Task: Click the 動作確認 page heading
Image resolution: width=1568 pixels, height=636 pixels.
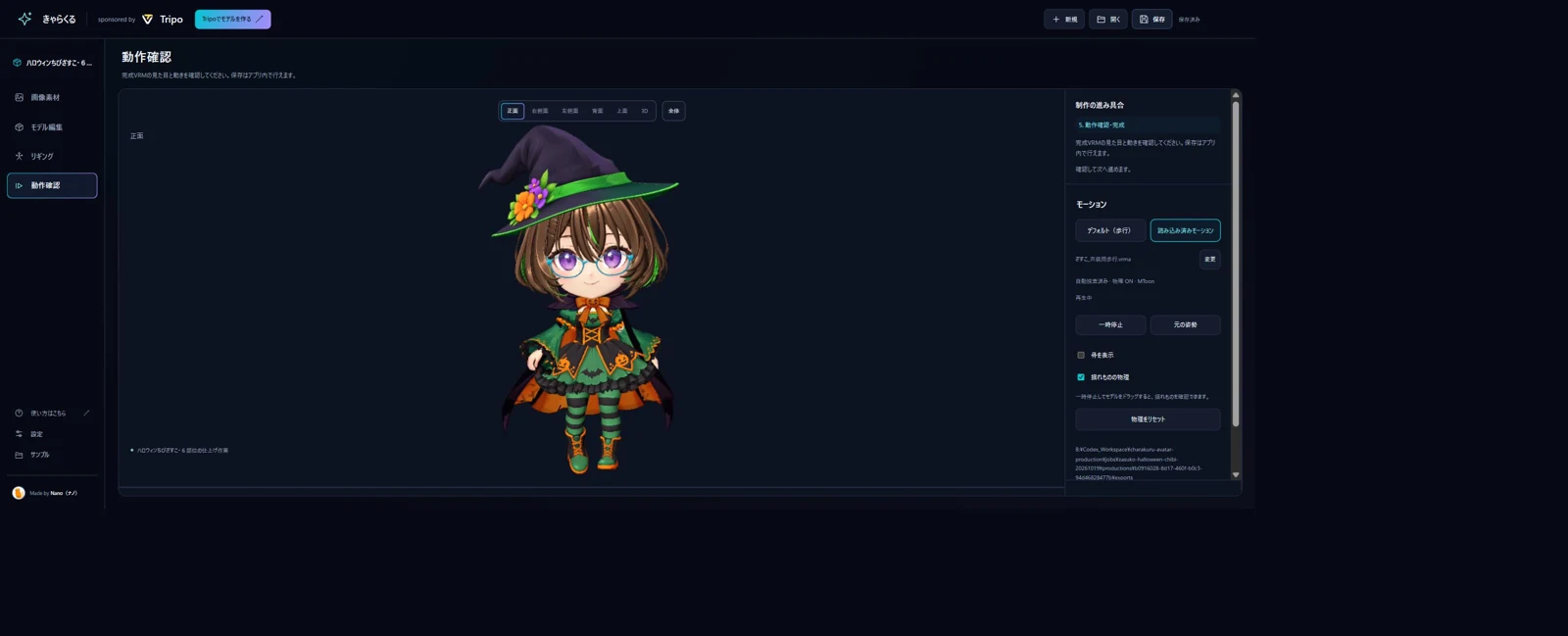Action: [146, 57]
